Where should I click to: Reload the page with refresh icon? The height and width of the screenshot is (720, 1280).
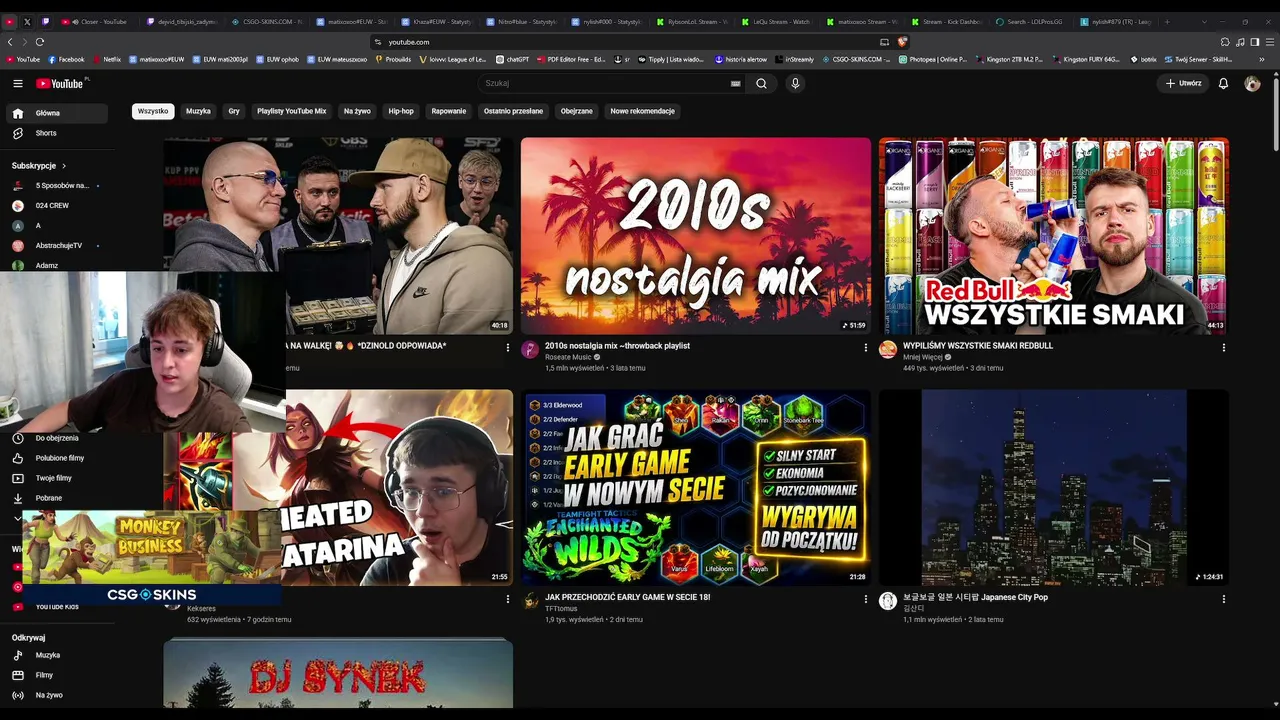[x=39, y=42]
